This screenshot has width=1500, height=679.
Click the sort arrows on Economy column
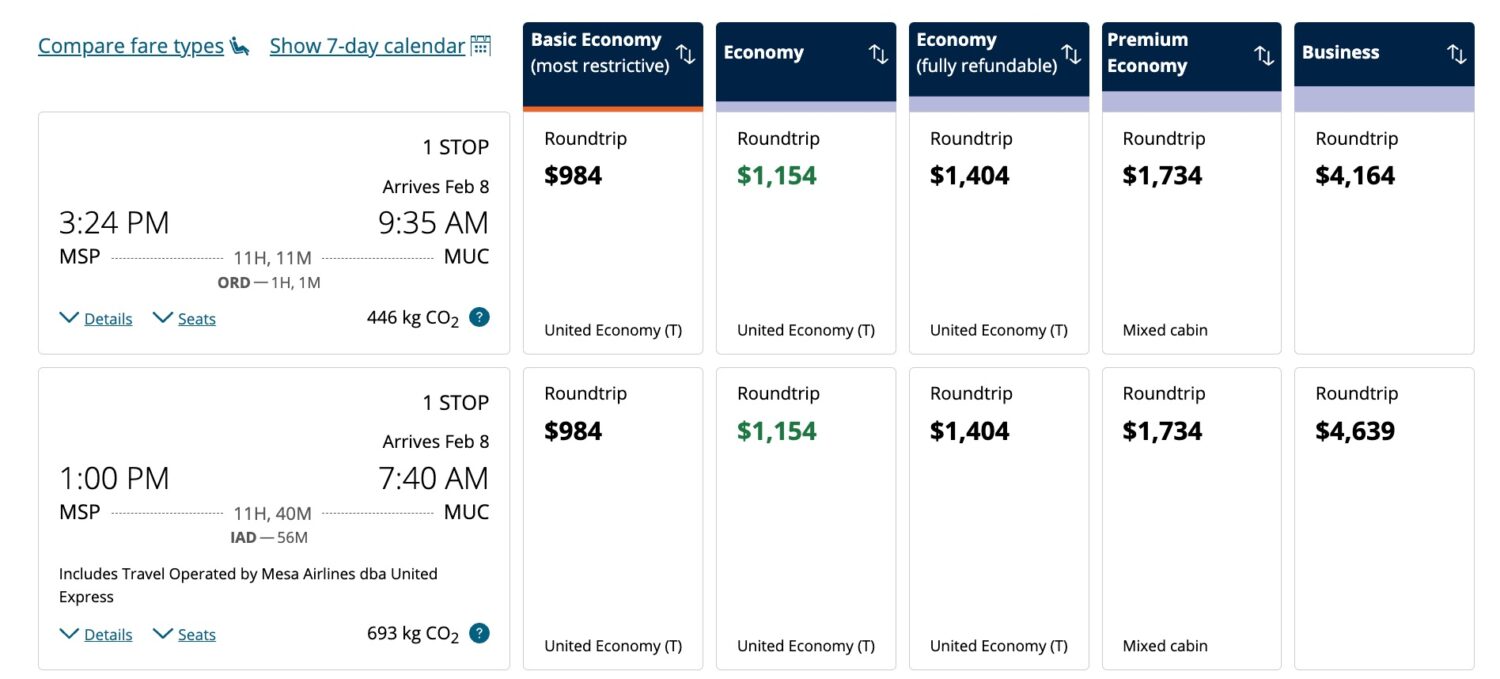878,52
